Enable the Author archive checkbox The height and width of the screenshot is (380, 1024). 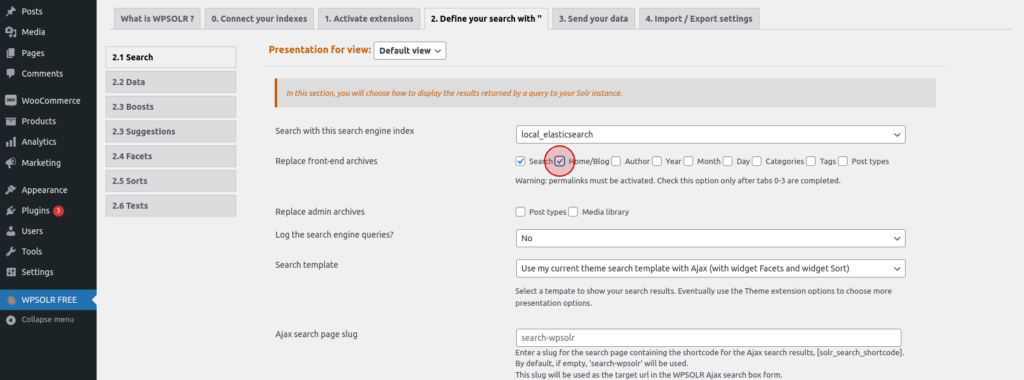616,161
